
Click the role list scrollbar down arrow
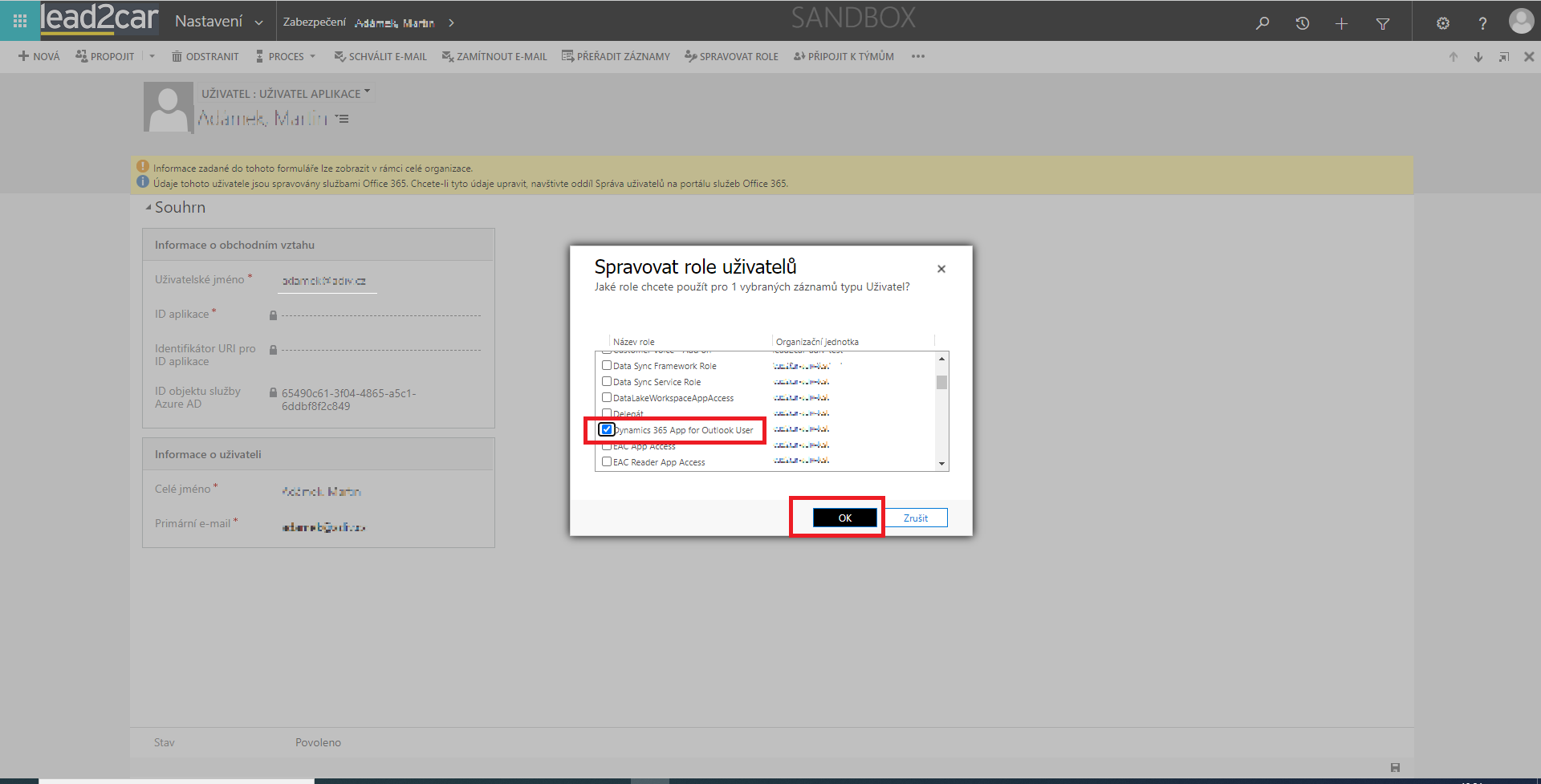coord(941,464)
